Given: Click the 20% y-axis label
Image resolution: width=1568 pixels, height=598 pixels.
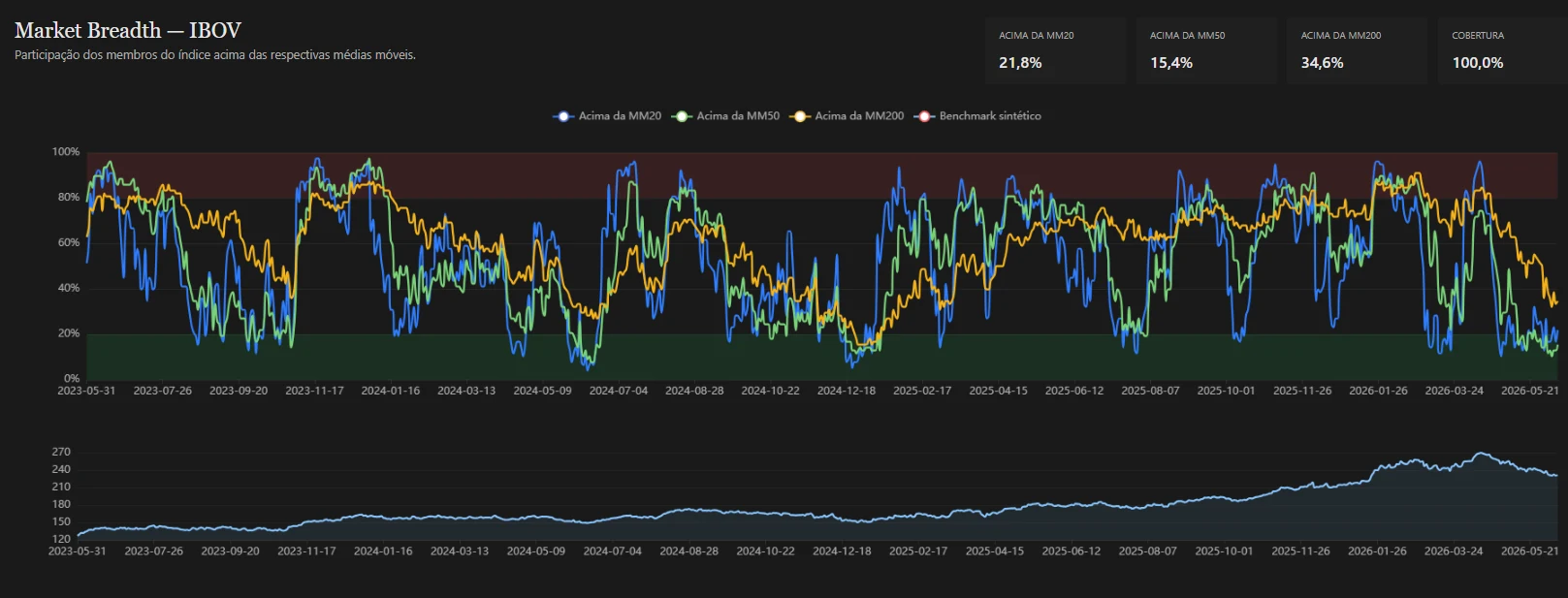Looking at the screenshot, I should 69,332.
